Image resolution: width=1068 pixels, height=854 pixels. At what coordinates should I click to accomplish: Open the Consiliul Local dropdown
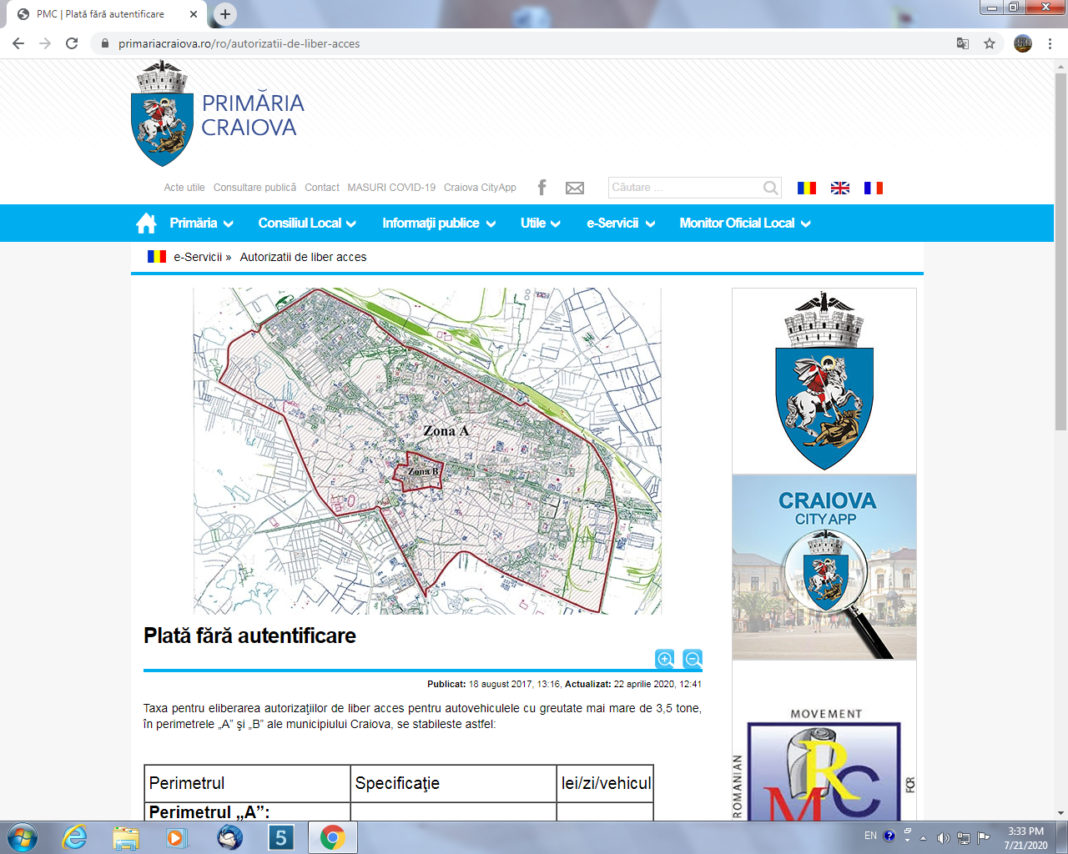tap(300, 222)
